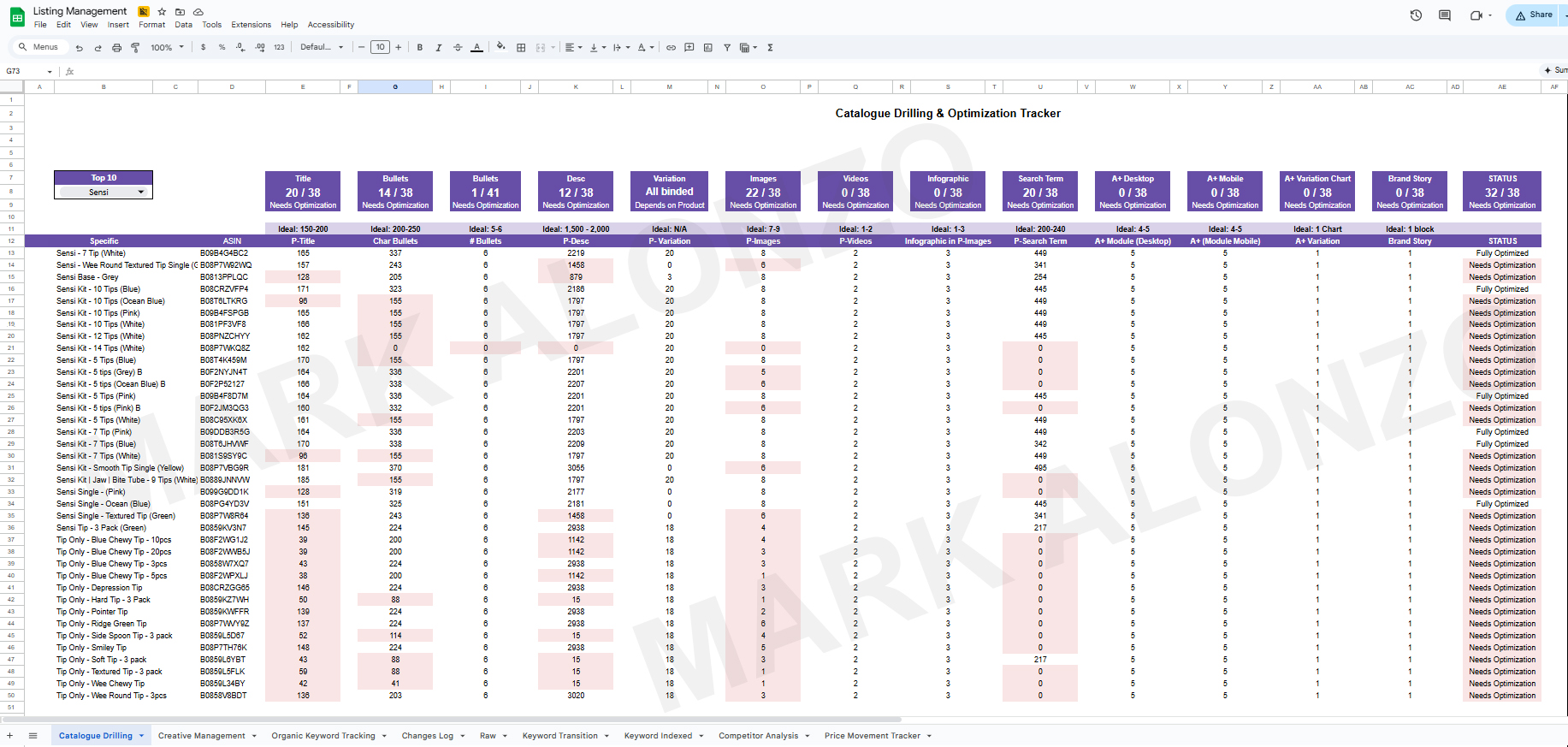
Task: Activate the Paint format tool
Action: 135,48
